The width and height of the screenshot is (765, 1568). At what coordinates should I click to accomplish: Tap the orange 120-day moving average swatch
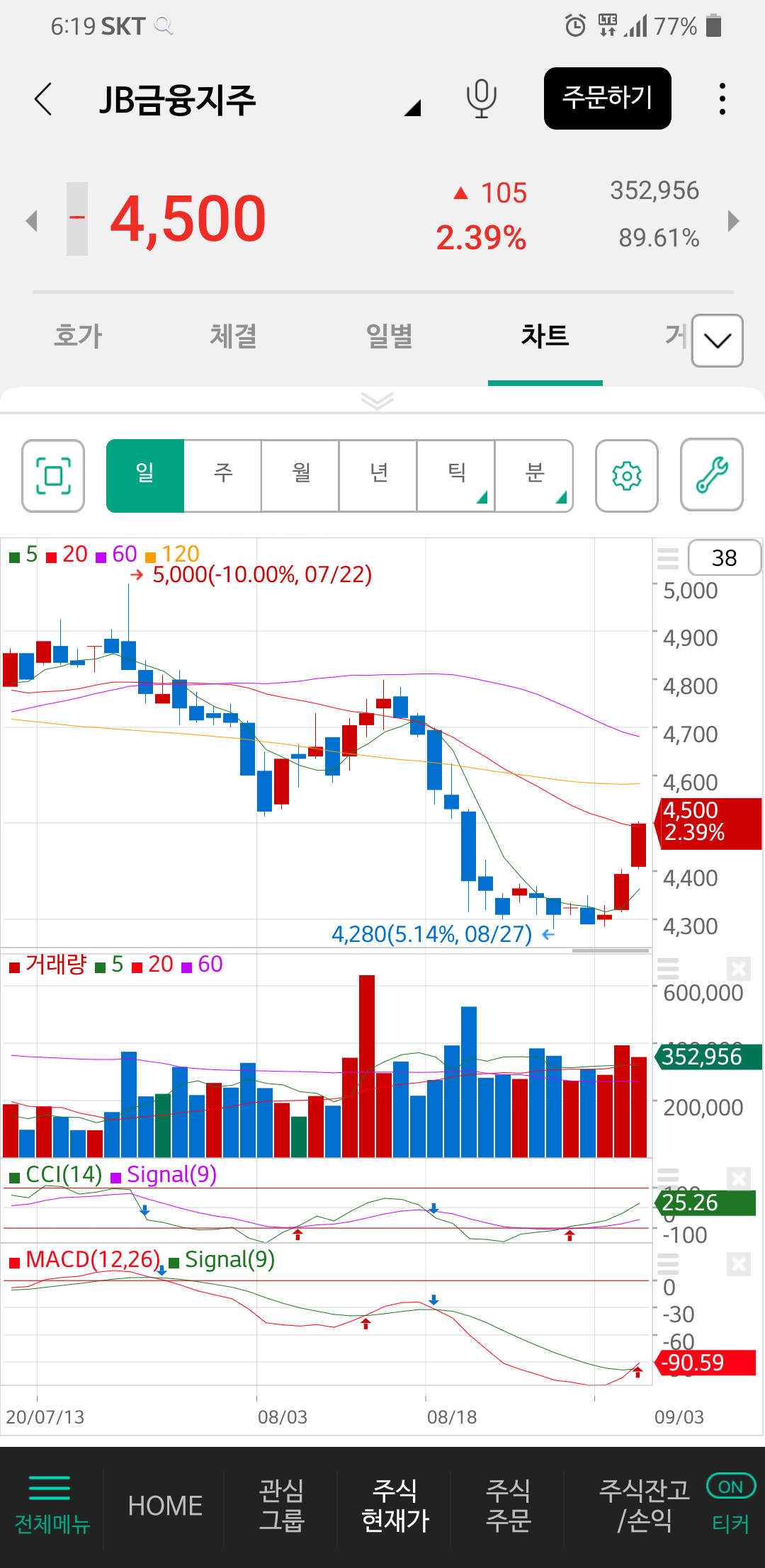point(150,557)
